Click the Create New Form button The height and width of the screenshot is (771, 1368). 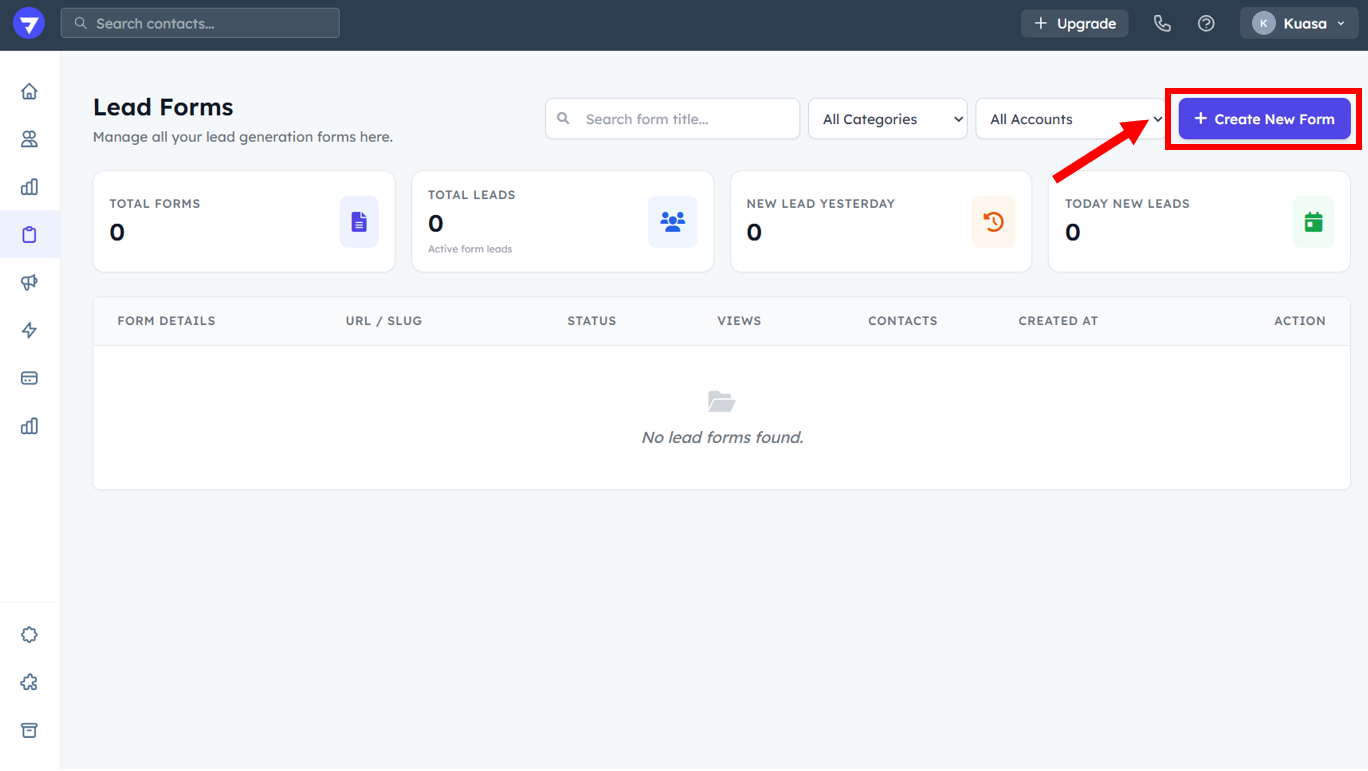[1264, 119]
